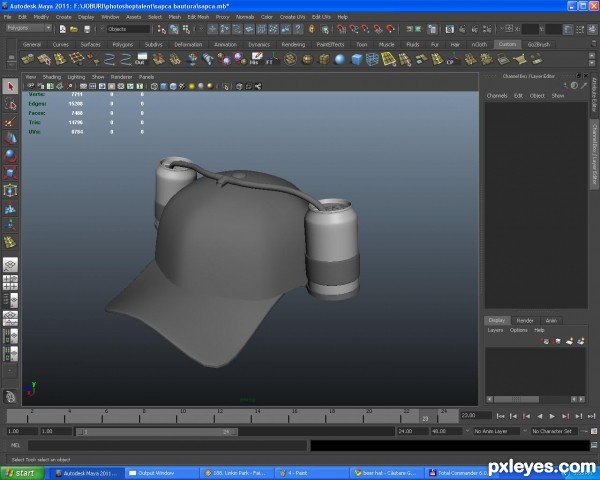Viewport: 600px width, 480px height.
Task: Activate the Rotate tool sphere icon
Action: click(x=10, y=156)
